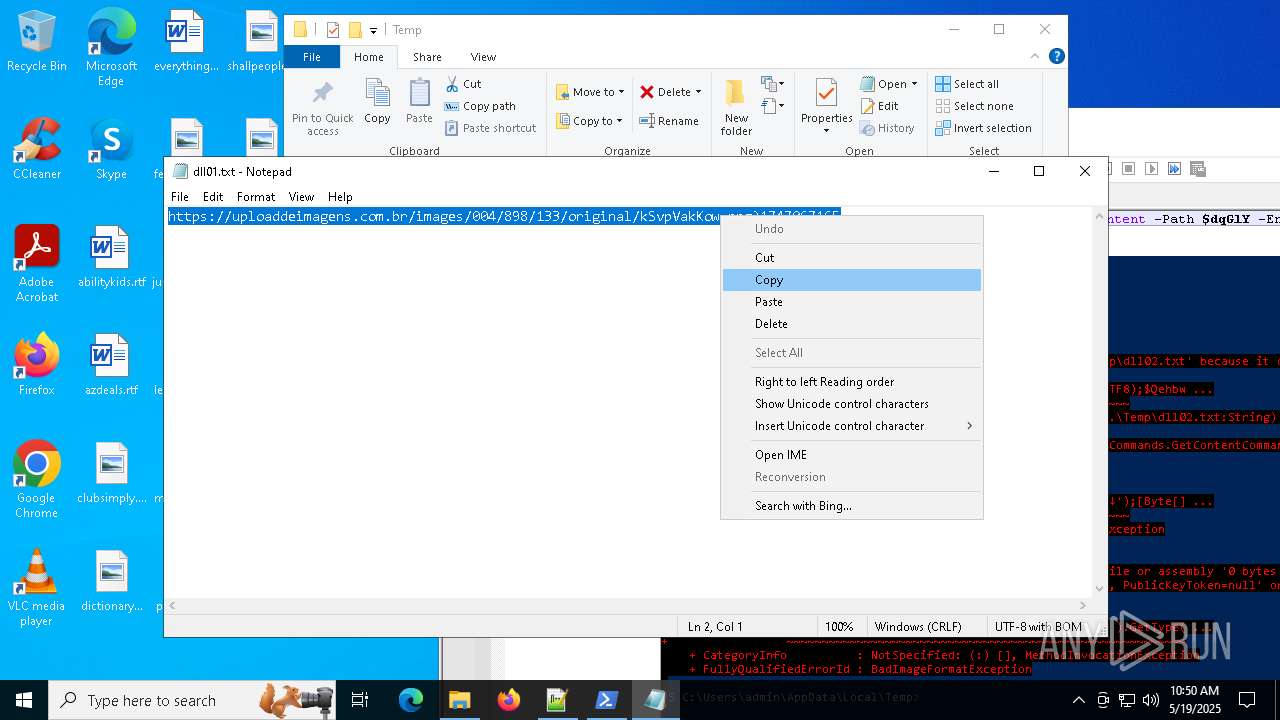Open the File tab in Explorer
The image size is (1280, 720).
(x=312, y=57)
